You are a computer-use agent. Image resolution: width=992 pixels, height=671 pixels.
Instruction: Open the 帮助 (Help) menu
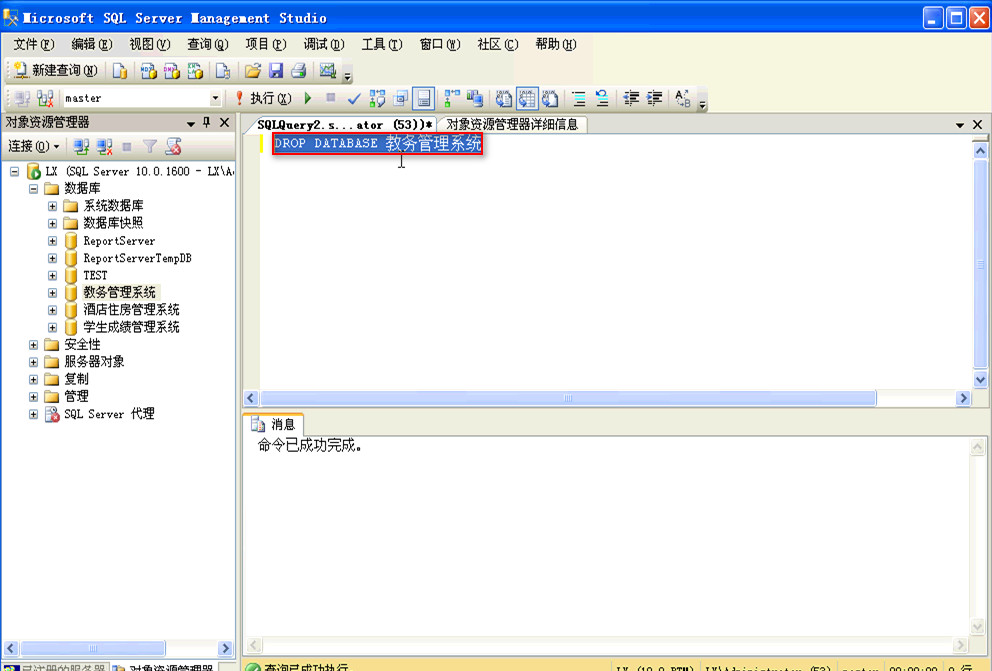(555, 44)
